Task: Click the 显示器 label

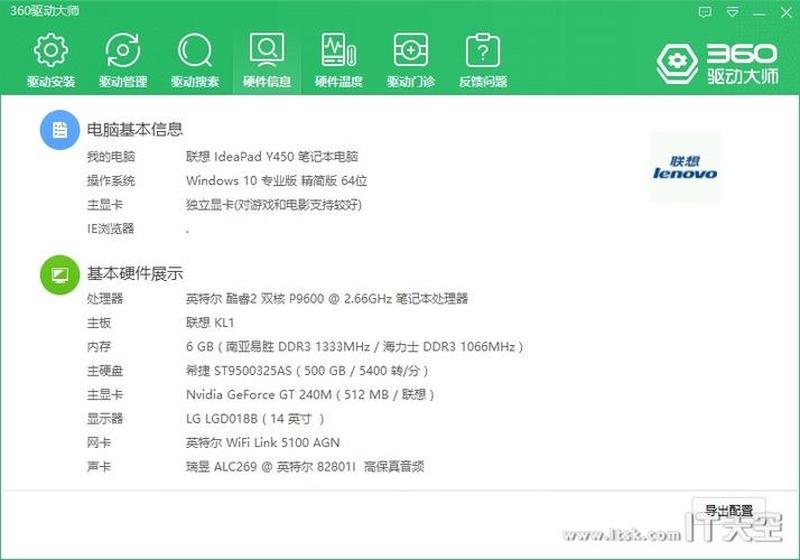Action: pos(105,418)
